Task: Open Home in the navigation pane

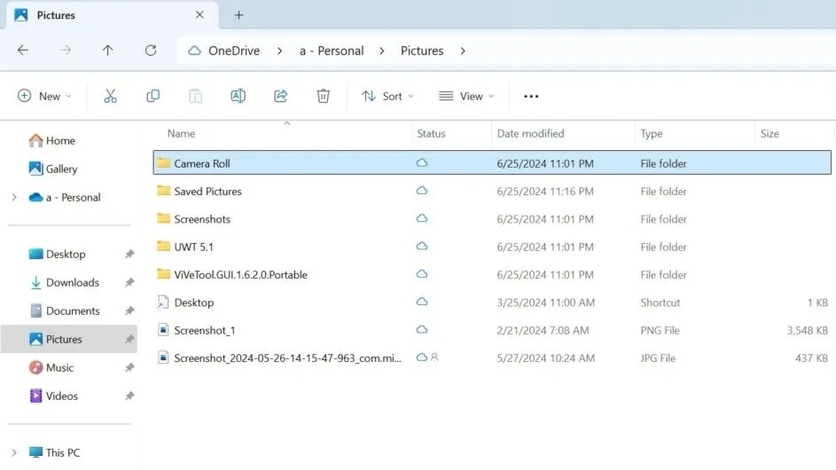Action: tap(52, 141)
